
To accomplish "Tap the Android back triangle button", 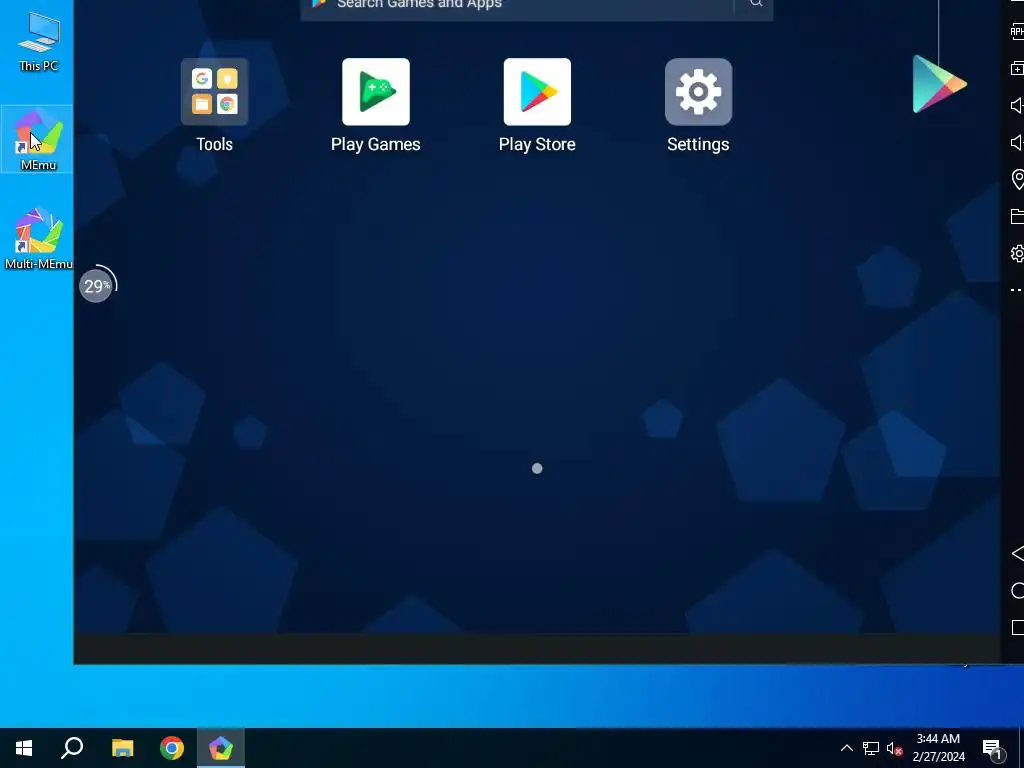I will point(1017,554).
